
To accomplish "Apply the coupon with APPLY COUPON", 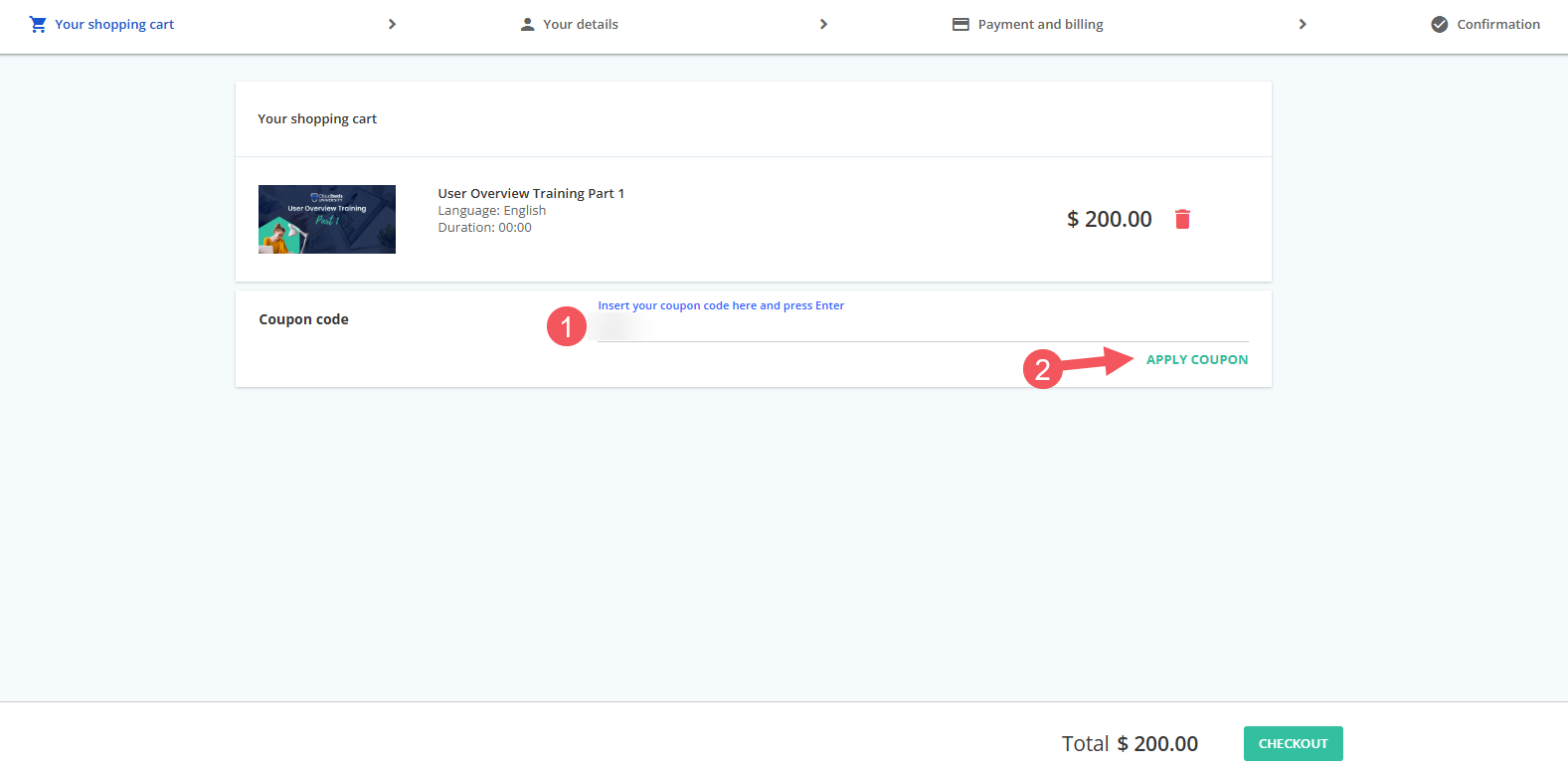I will click(1197, 359).
